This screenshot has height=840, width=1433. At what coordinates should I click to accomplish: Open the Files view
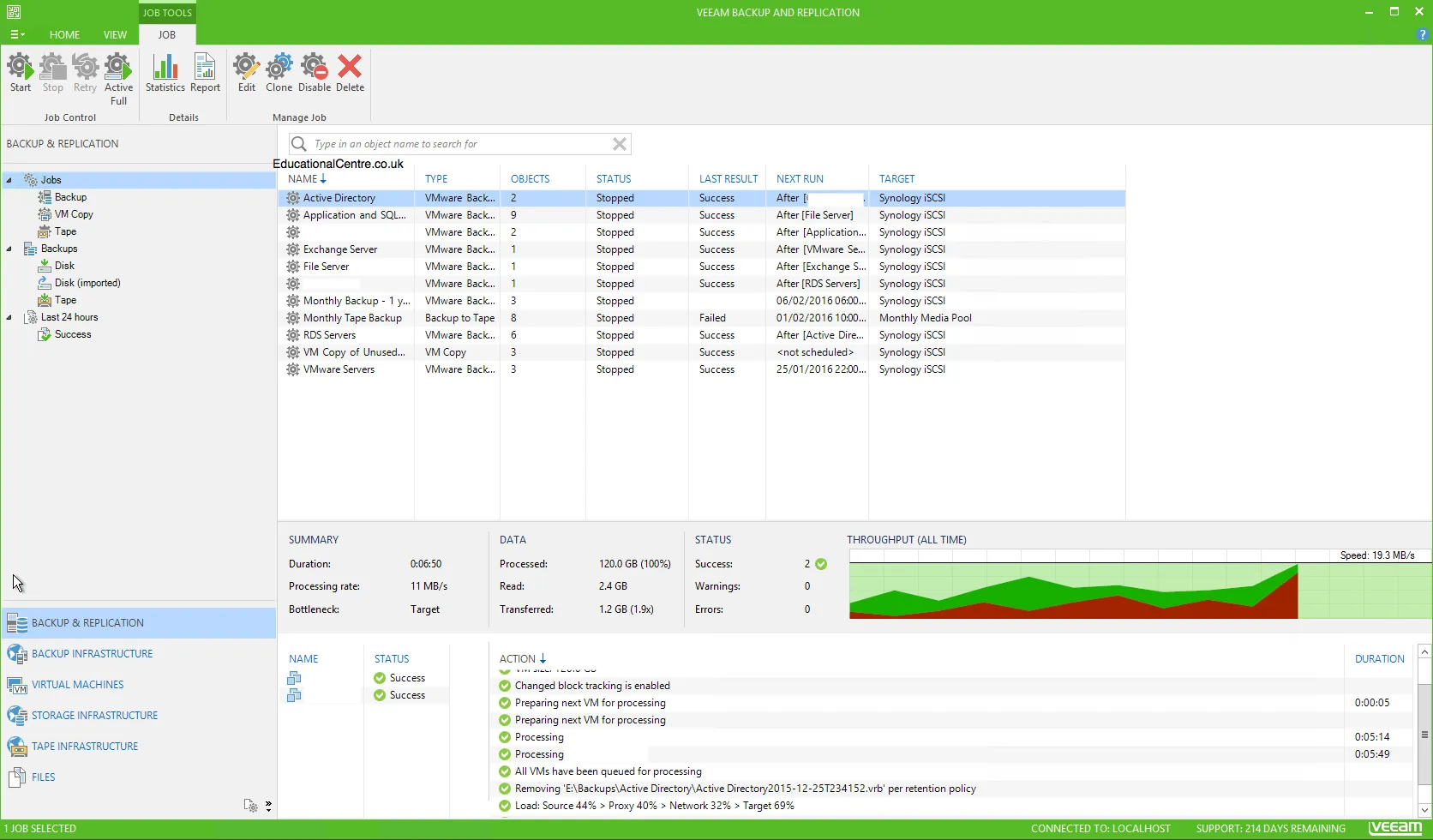click(139, 777)
